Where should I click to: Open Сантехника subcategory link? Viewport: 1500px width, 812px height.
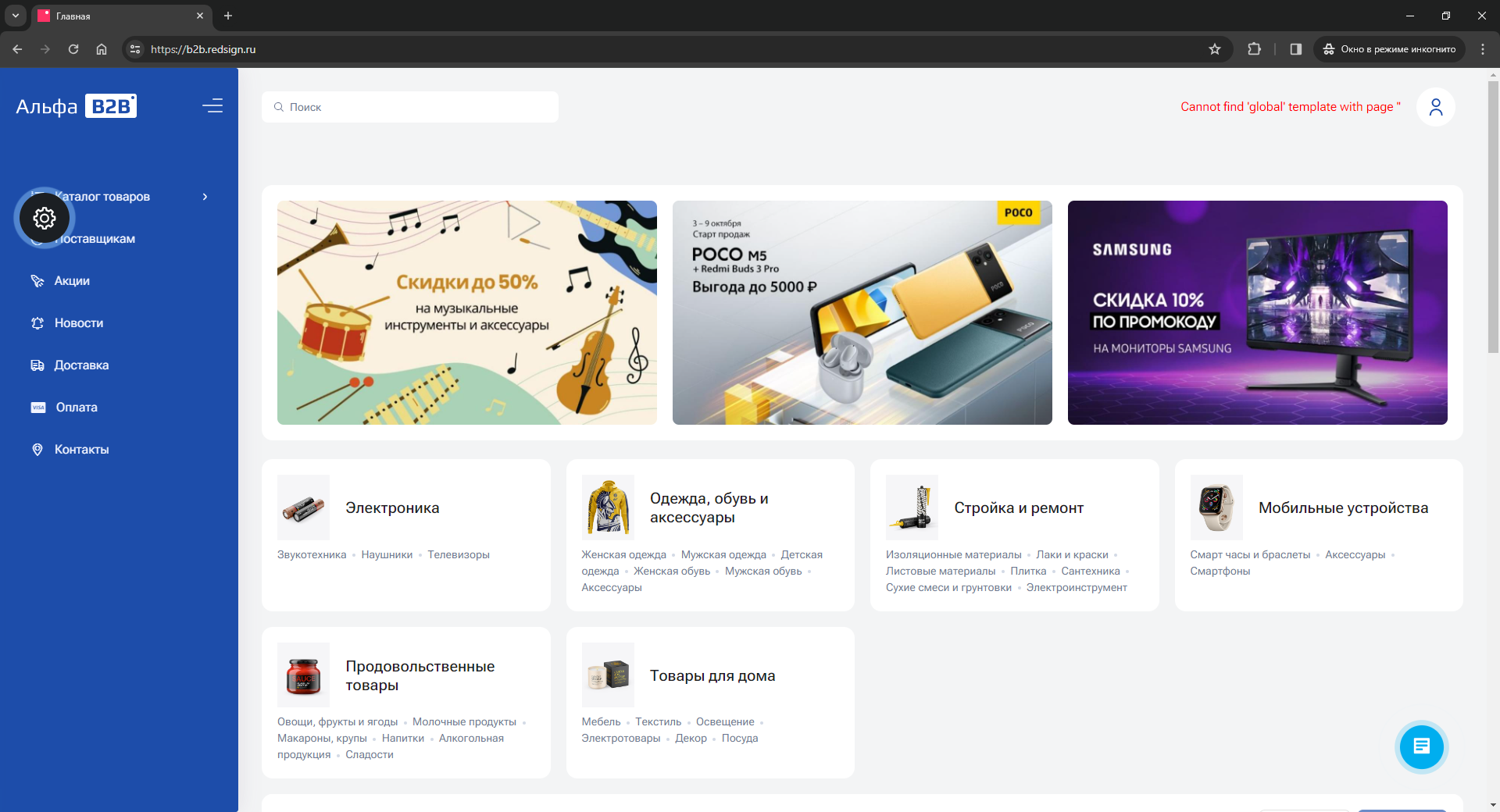(x=1091, y=572)
